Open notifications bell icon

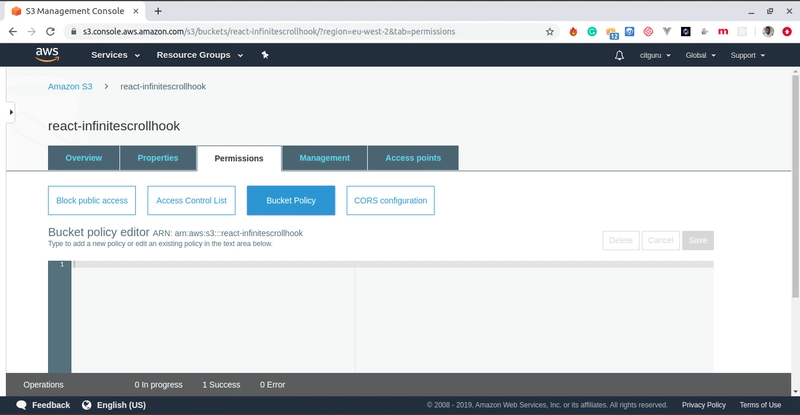619,55
